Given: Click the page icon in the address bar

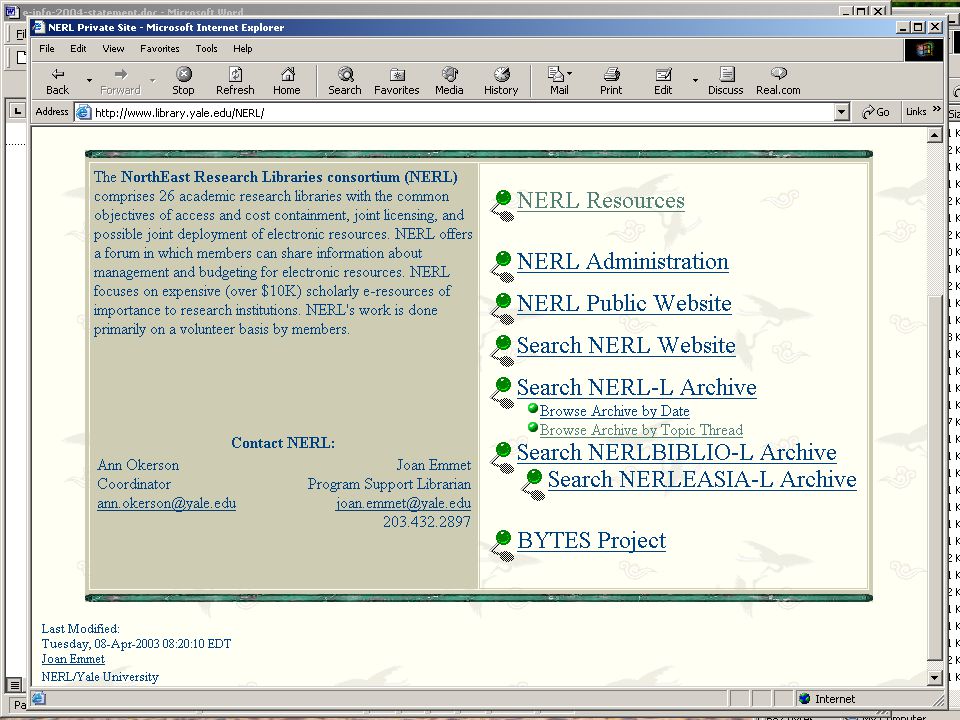Looking at the screenshot, I should pos(84,113).
